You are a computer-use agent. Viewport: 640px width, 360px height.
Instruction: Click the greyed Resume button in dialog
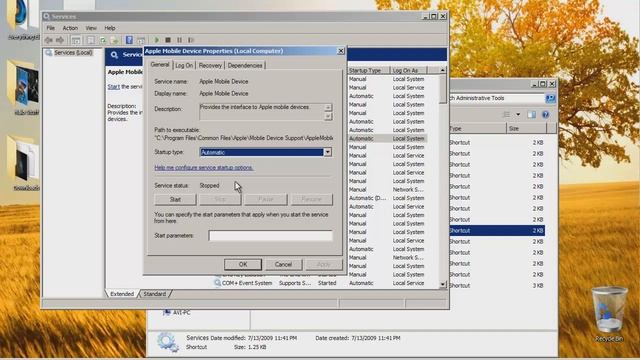pos(311,200)
